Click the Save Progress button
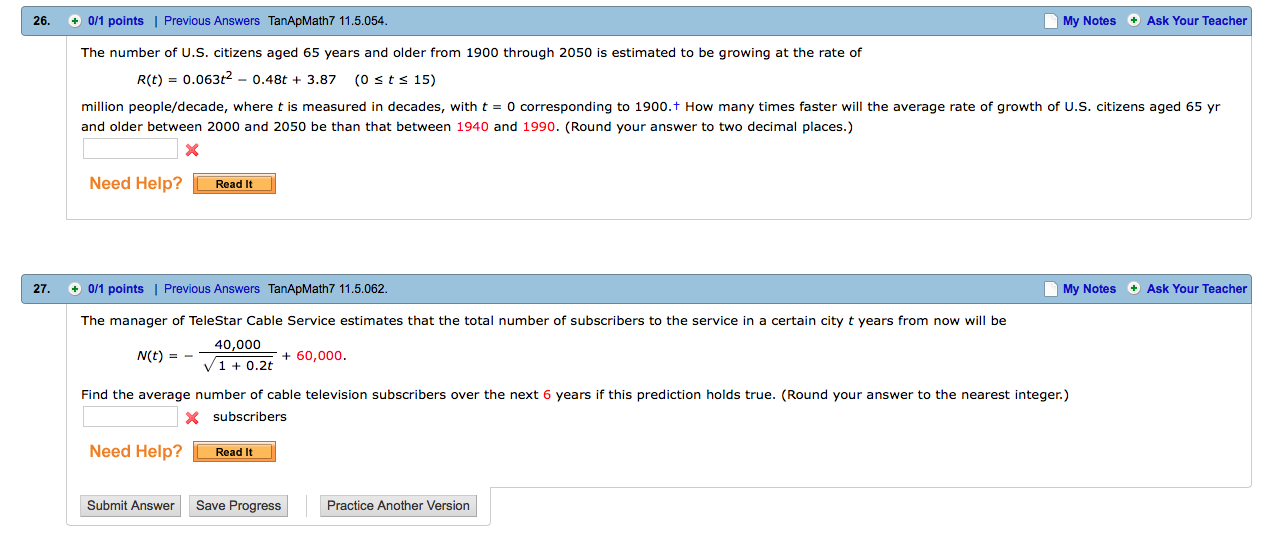The width and height of the screenshot is (1261, 538). point(239,506)
